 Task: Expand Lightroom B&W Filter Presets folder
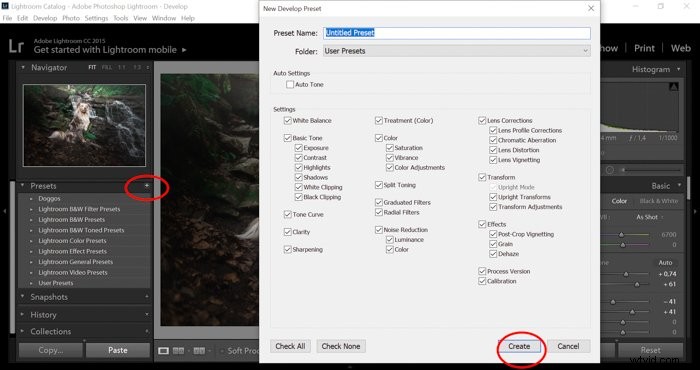pyautogui.click(x=31, y=209)
